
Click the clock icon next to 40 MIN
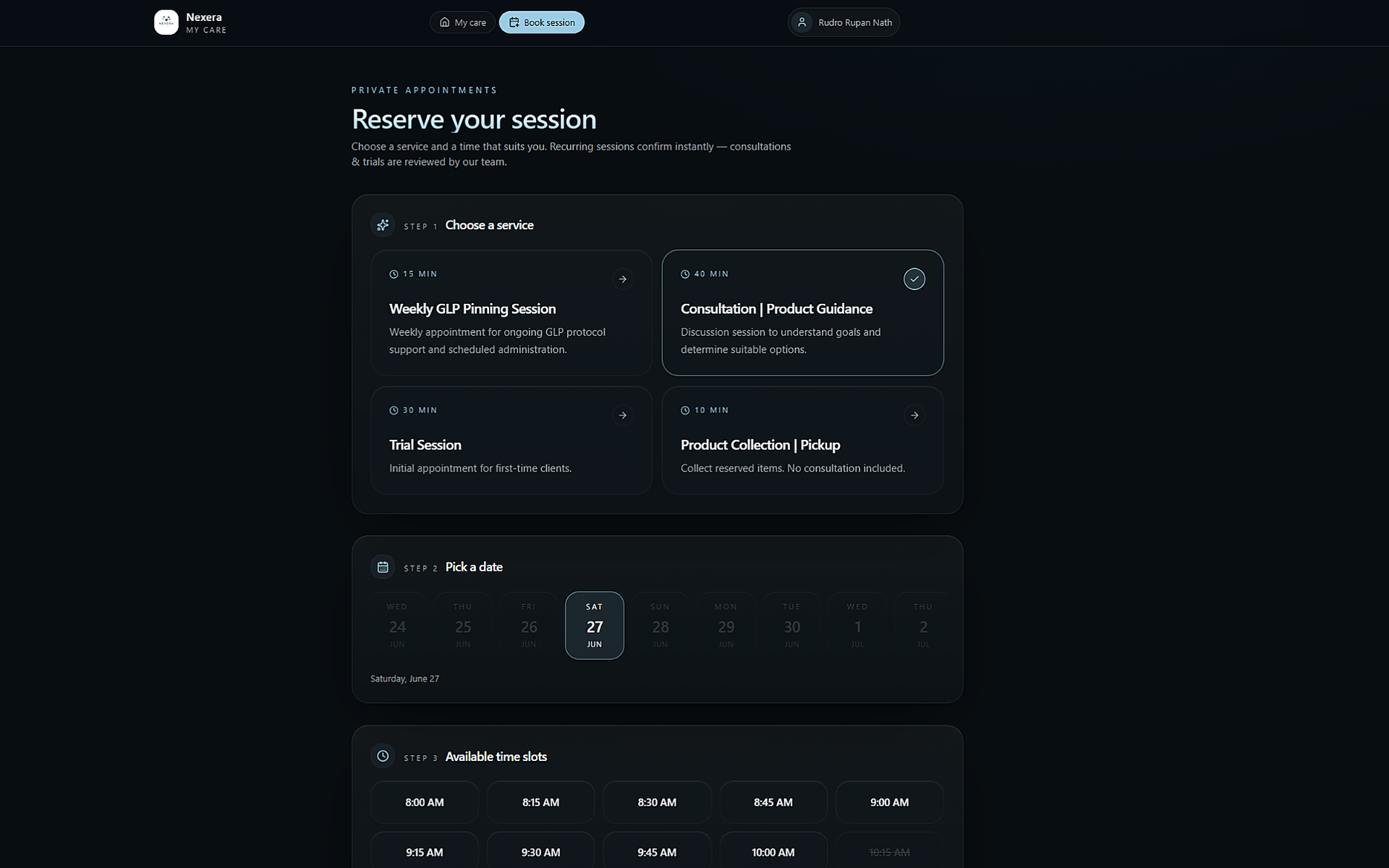(x=685, y=274)
